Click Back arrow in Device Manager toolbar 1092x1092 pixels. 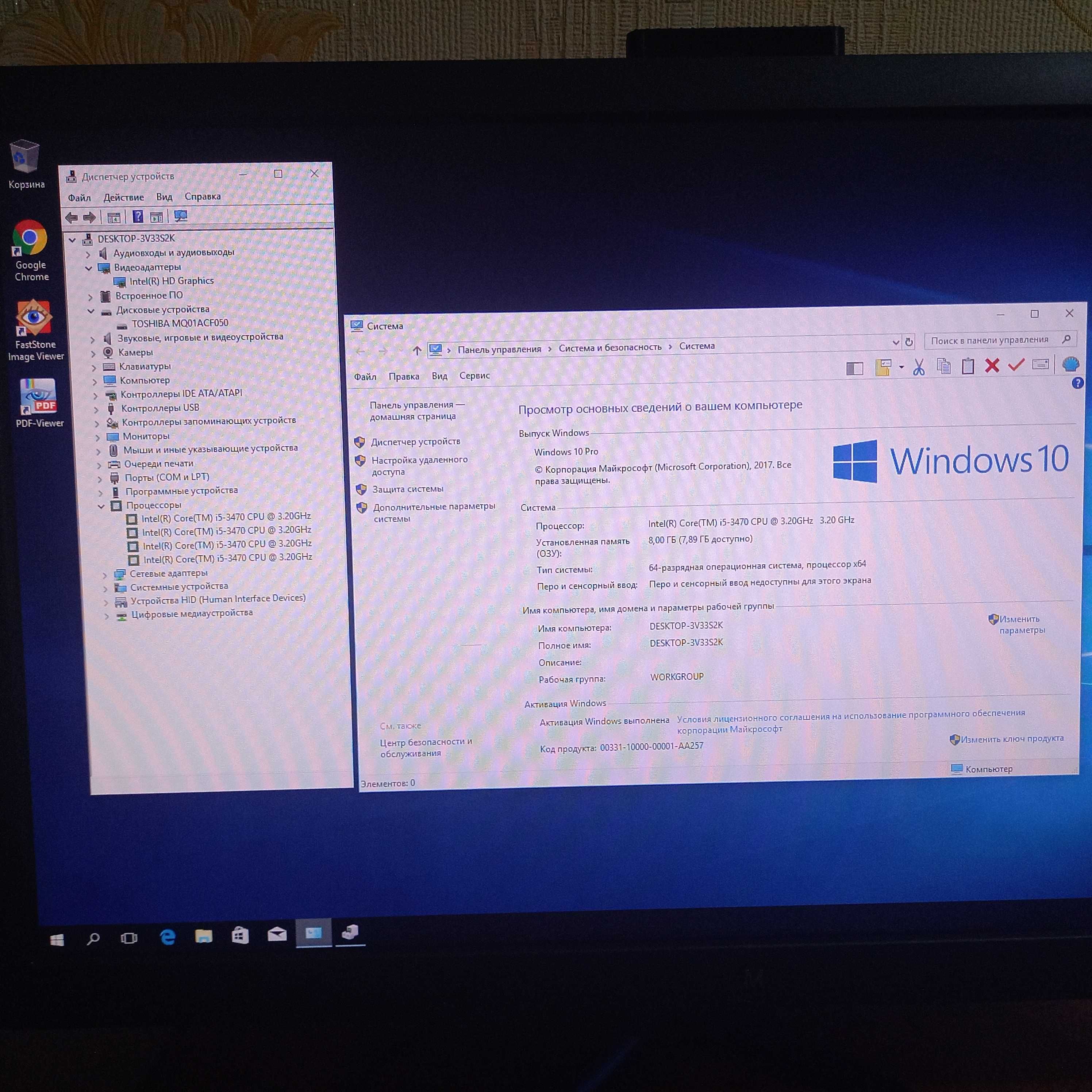[72, 218]
